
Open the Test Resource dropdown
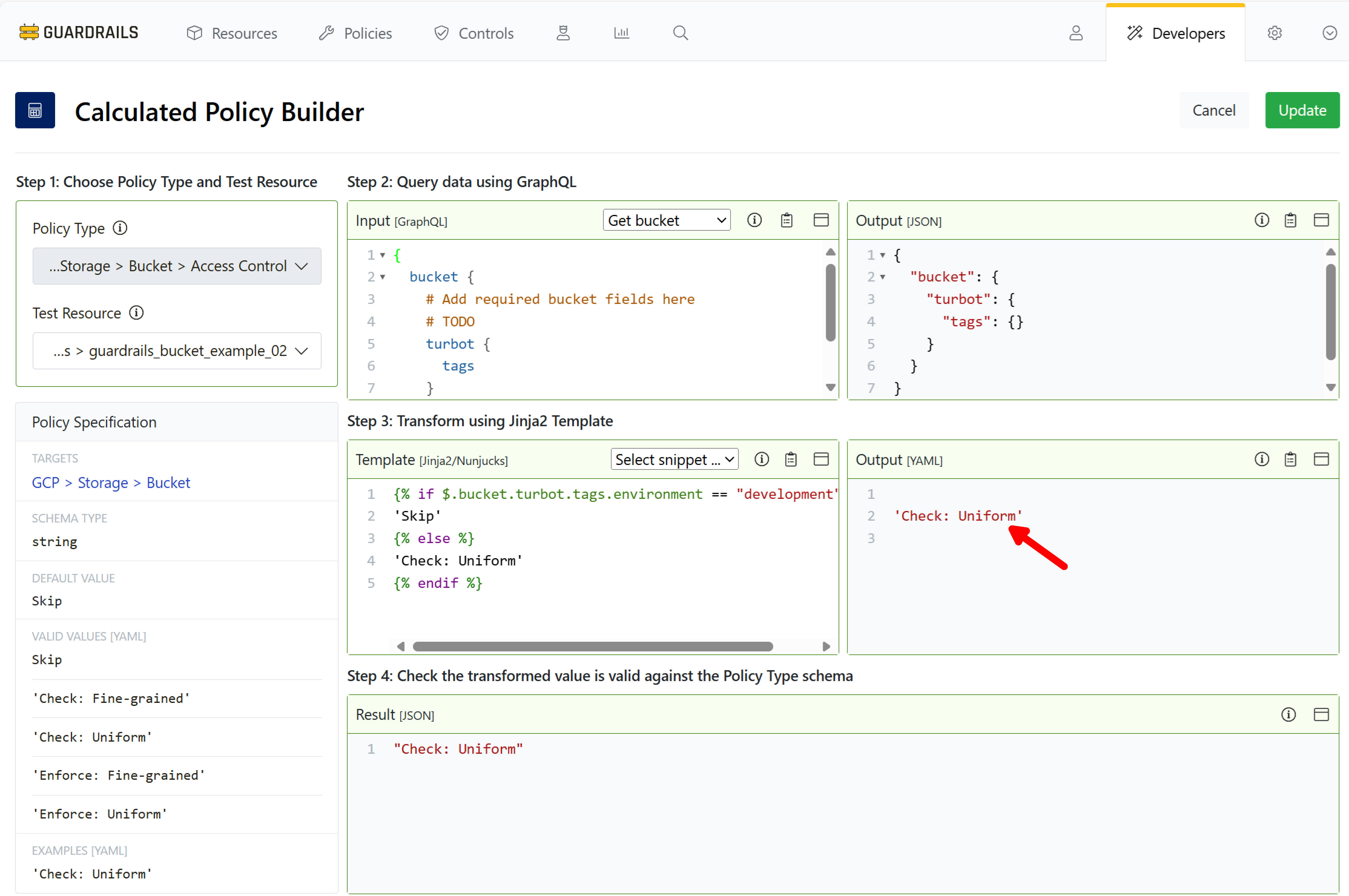click(176, 351)
